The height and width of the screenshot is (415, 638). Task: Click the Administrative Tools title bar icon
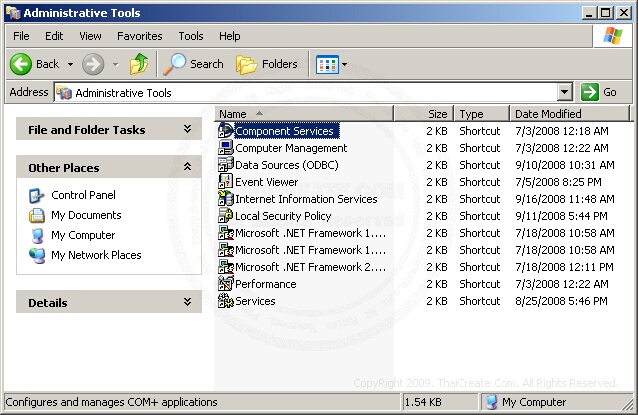[13, 13]
